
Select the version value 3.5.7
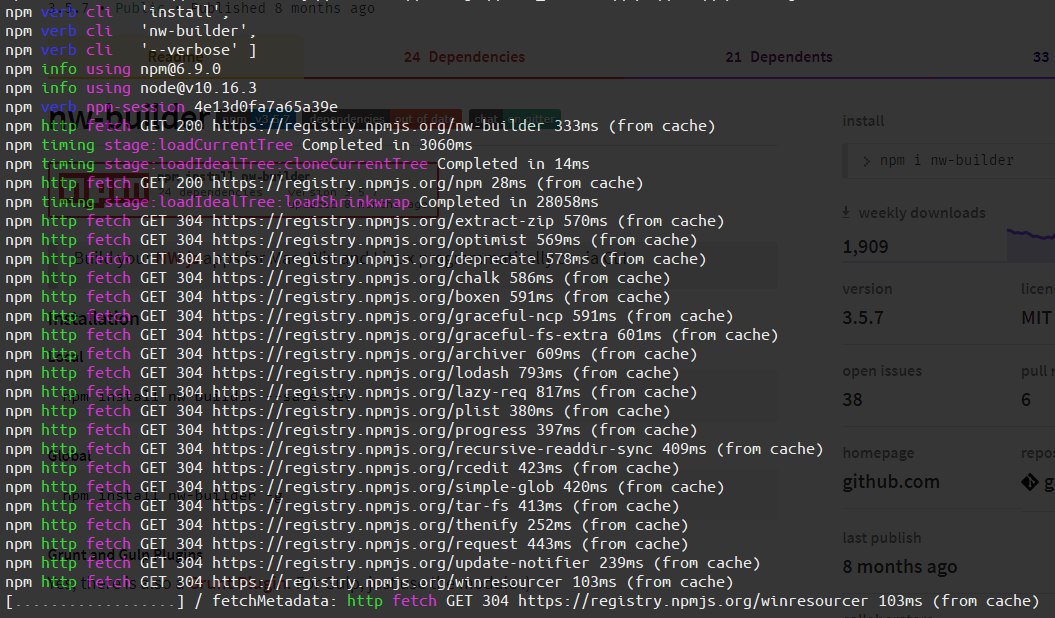point(863,317)
